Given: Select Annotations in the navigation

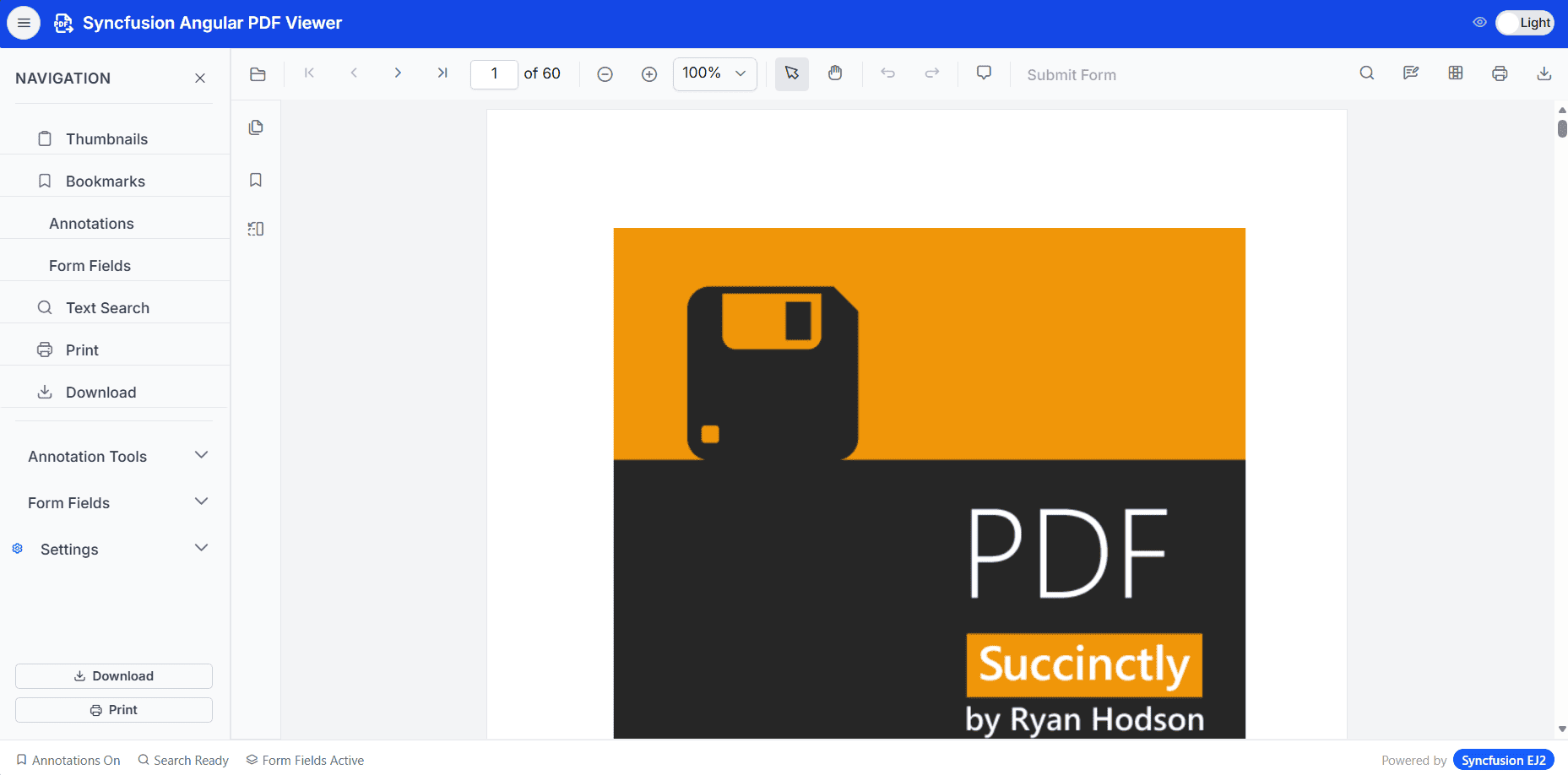Looking at the screenshot, I should click(x=115, y=224).
